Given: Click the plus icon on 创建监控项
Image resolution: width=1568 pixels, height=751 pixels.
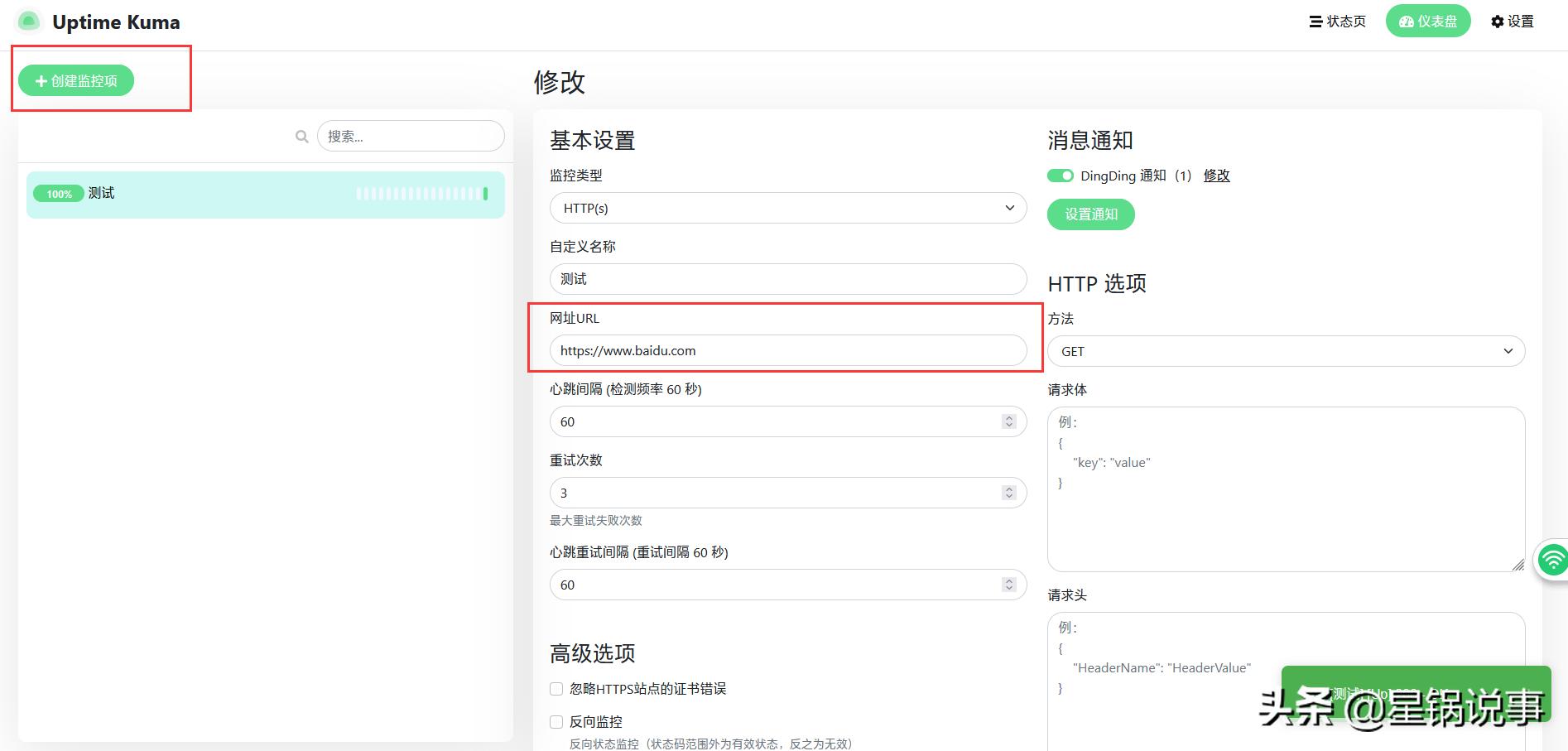Looking at the screenshot, I should coord(39,80).
